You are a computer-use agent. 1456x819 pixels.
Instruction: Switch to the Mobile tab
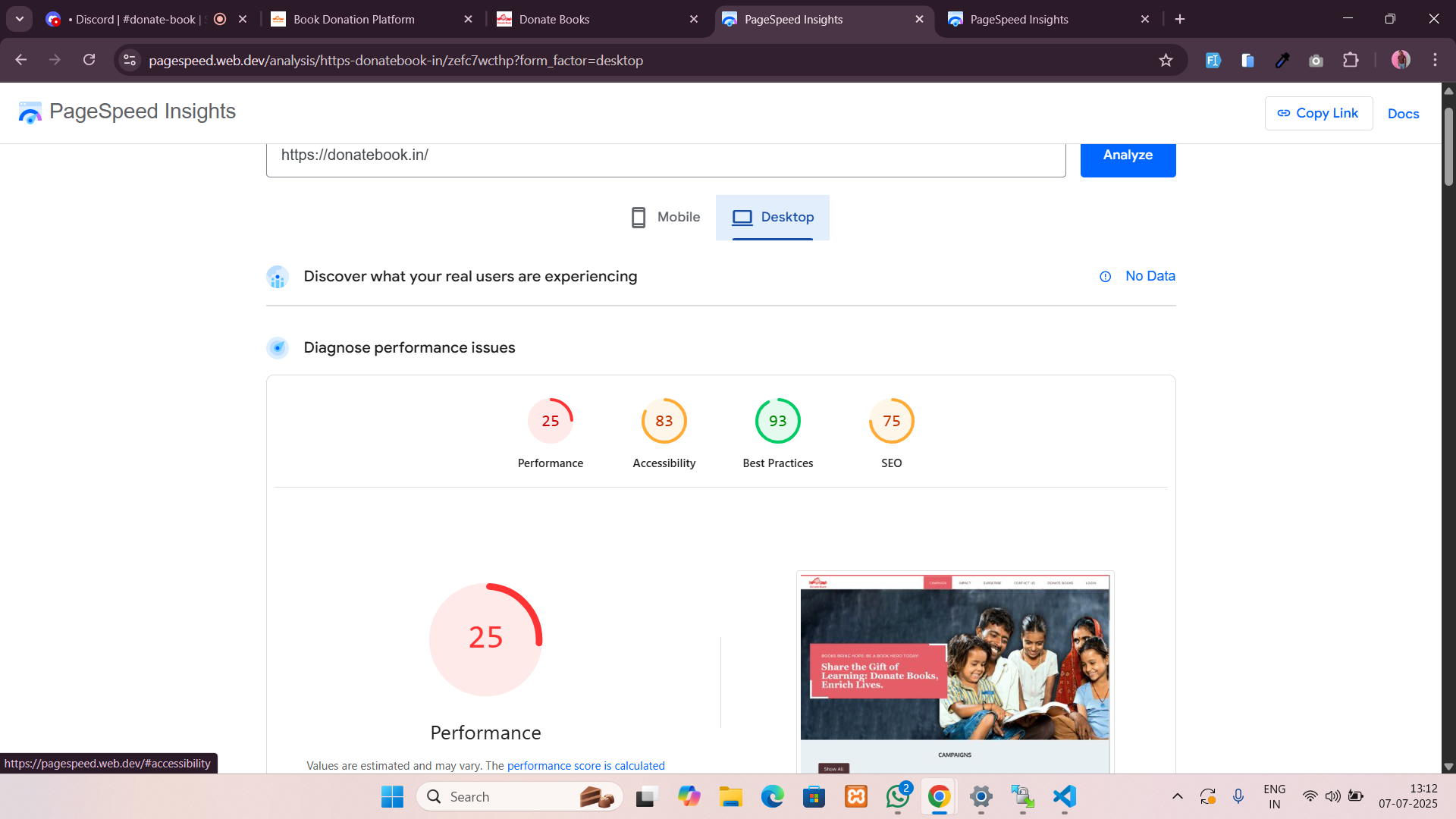point(666,218)
